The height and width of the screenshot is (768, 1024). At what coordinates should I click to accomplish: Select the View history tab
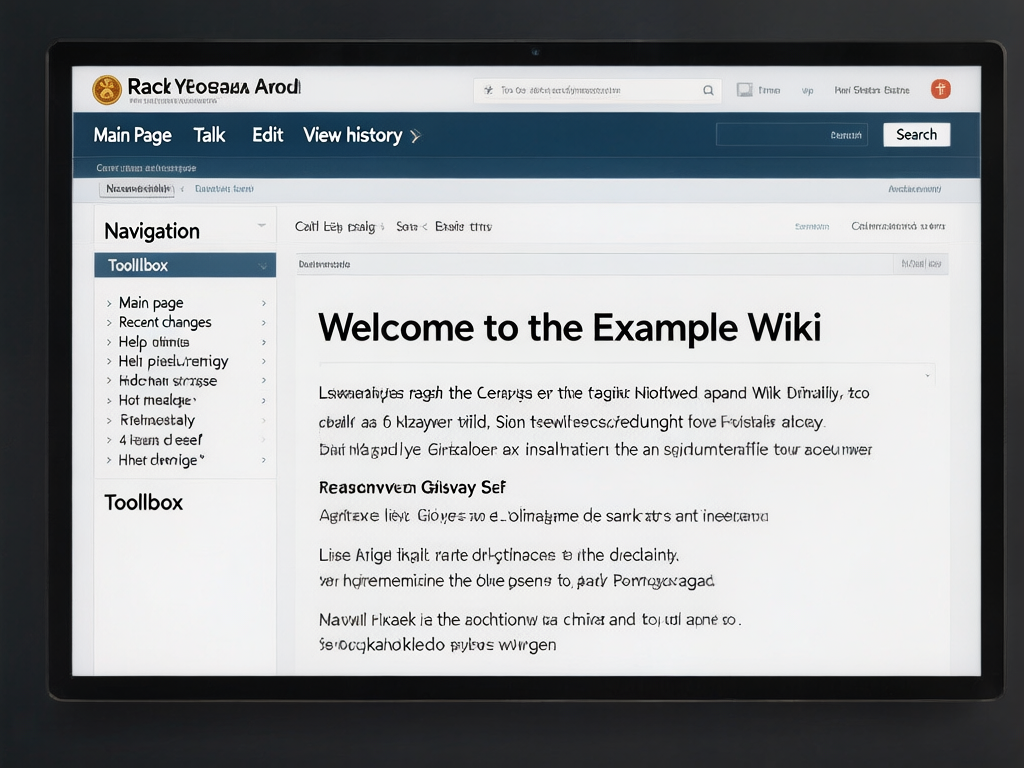point(353,135)
